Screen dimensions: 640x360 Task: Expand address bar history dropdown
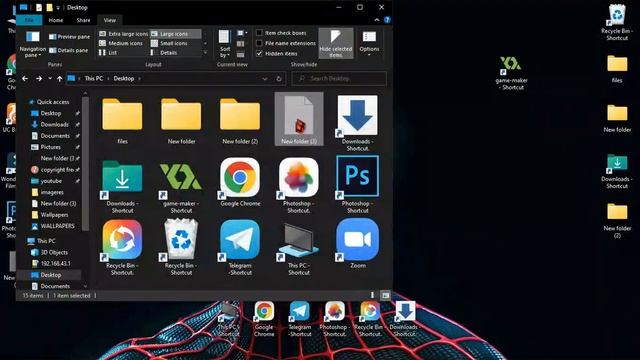(265, 78)
